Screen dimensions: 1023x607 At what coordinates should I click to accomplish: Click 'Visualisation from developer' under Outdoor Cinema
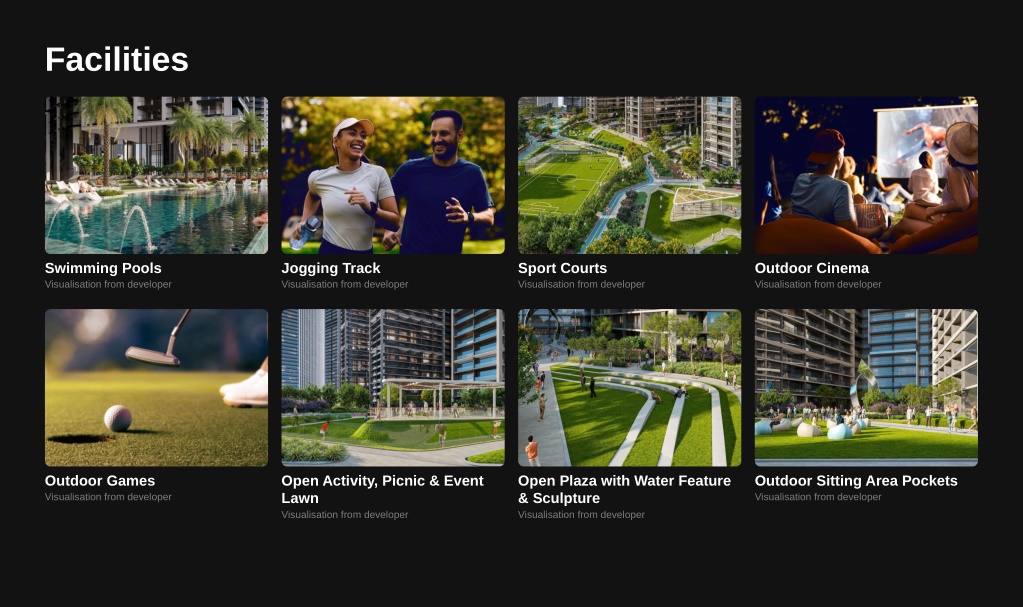pos(818,285)
